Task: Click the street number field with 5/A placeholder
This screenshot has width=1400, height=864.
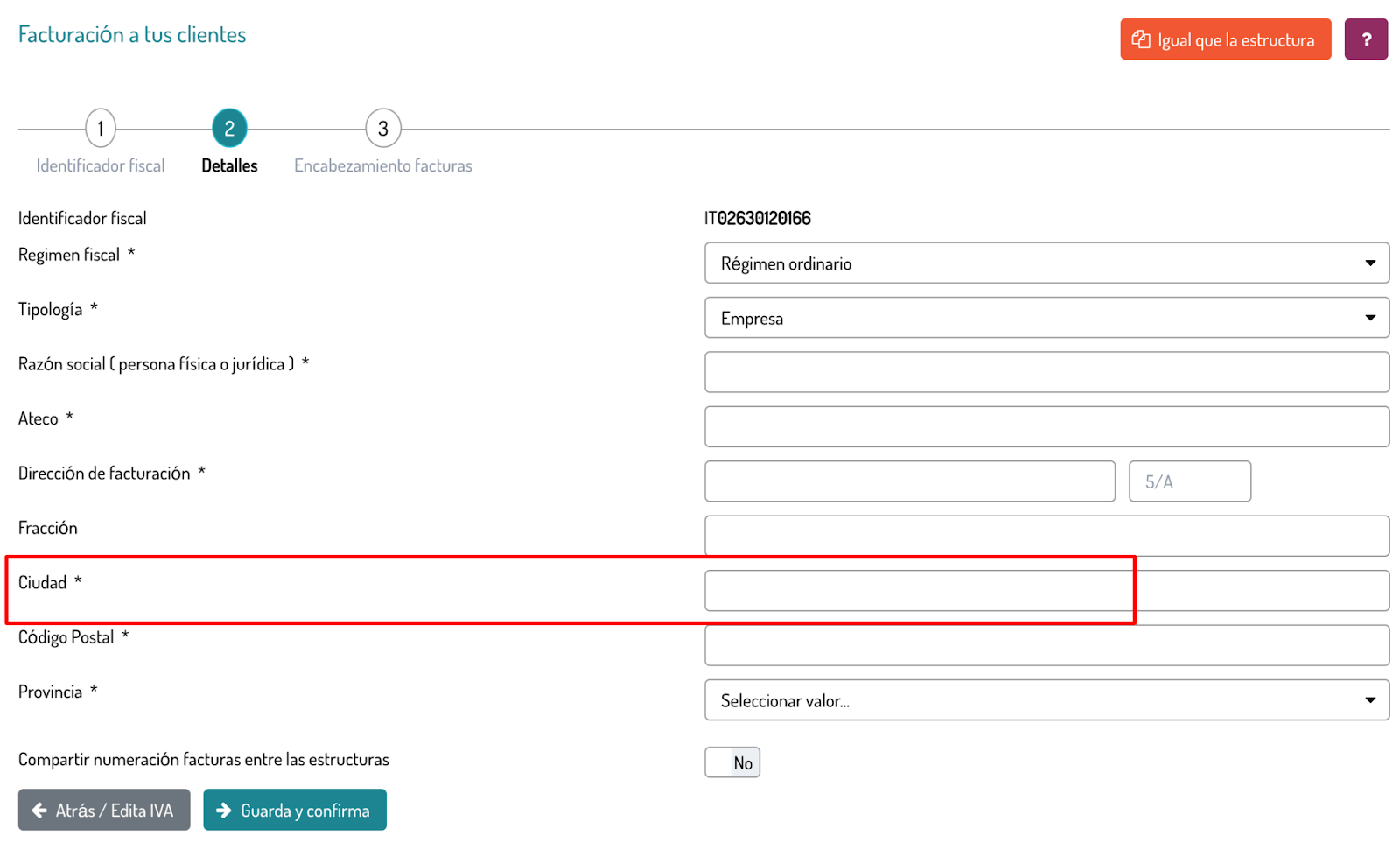Action: tap(1189, 481)
